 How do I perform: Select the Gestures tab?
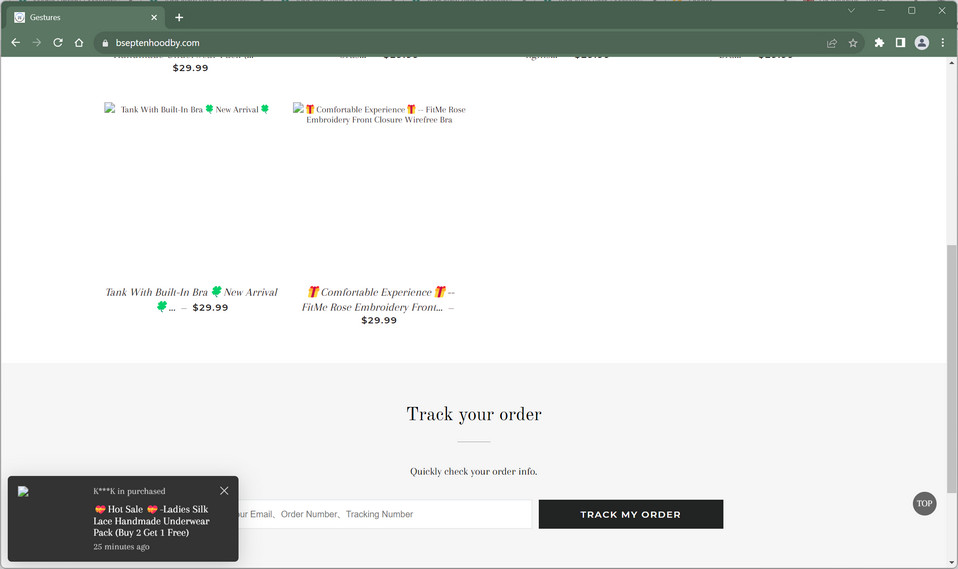86,17
